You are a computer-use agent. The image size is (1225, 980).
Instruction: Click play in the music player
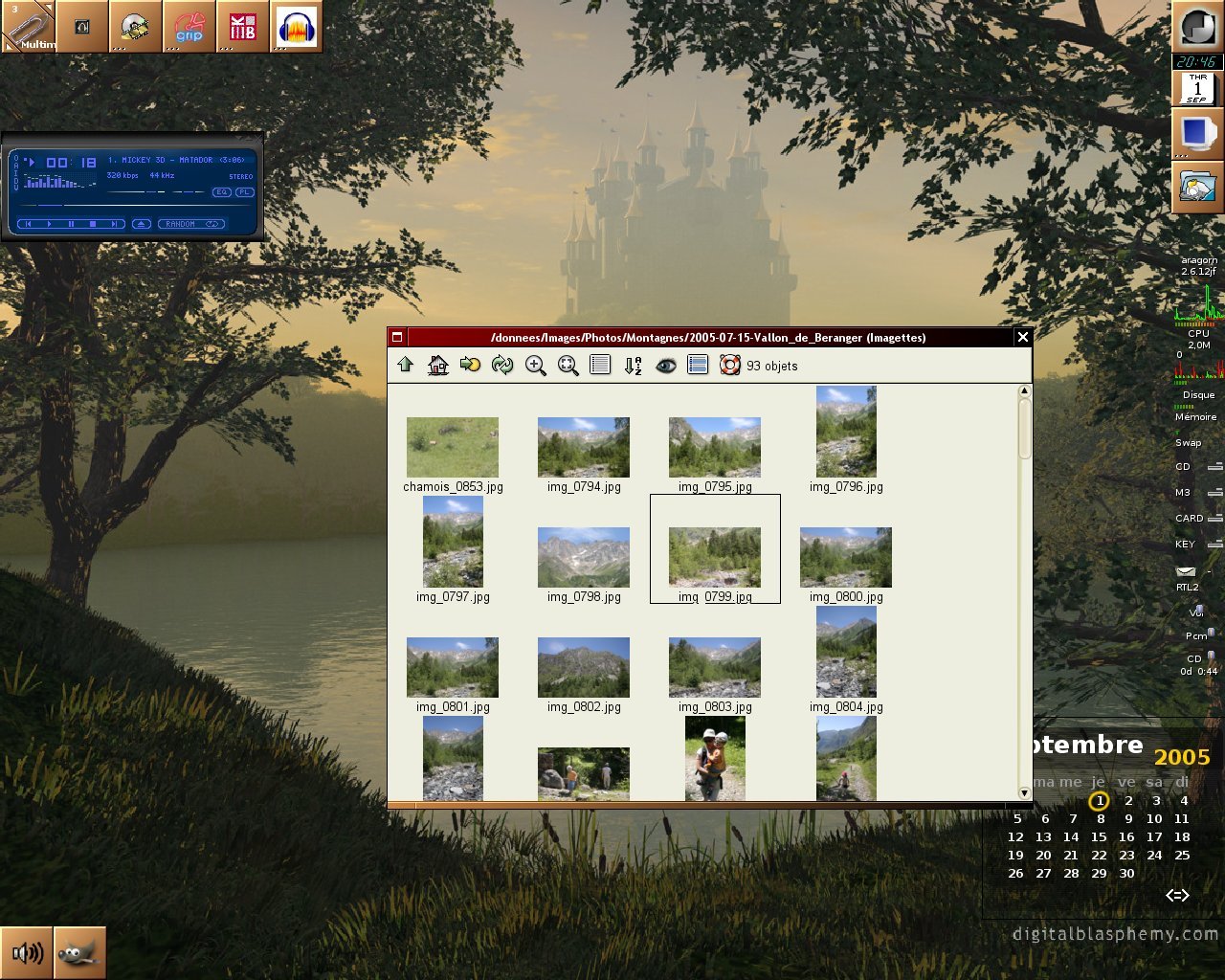[x=49, y=224]
